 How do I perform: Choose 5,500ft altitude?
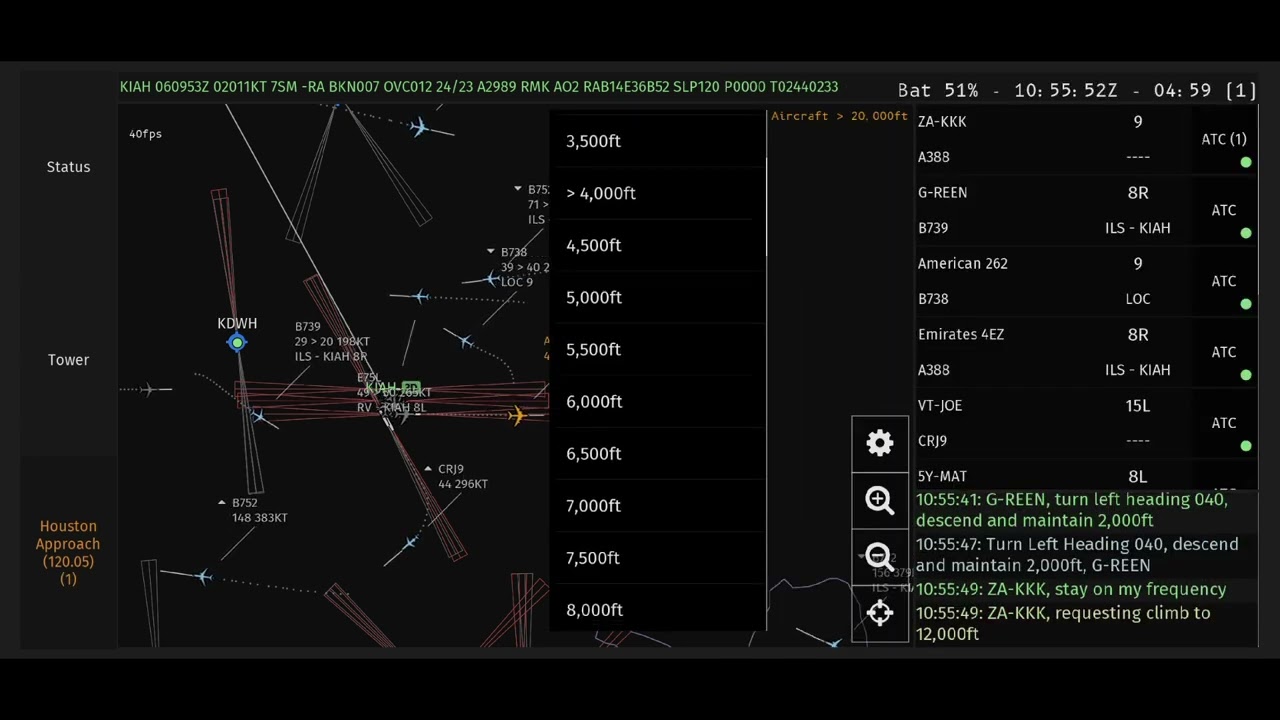658,349
